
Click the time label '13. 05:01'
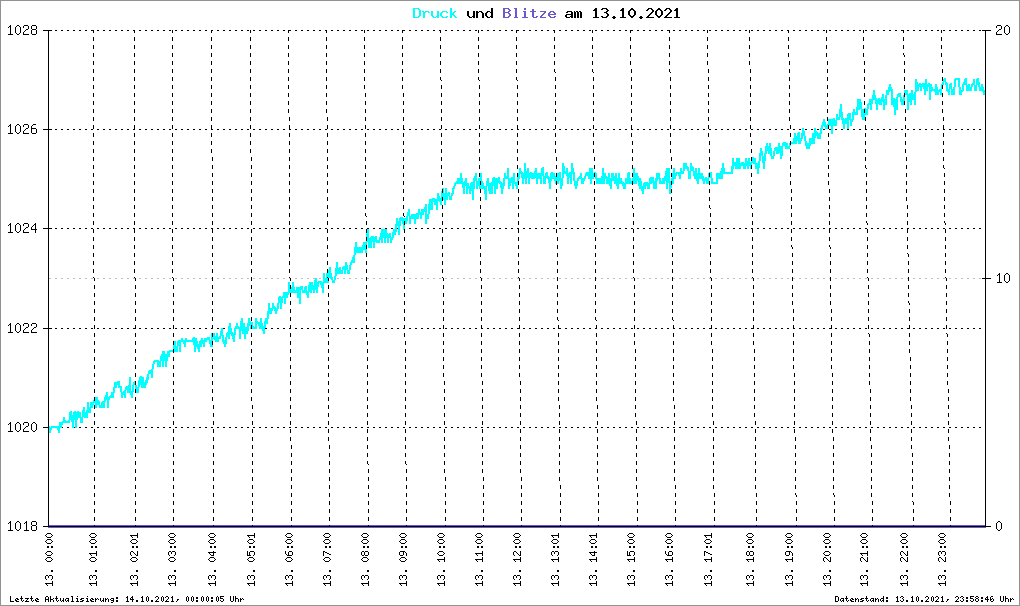tap(251, 559)
